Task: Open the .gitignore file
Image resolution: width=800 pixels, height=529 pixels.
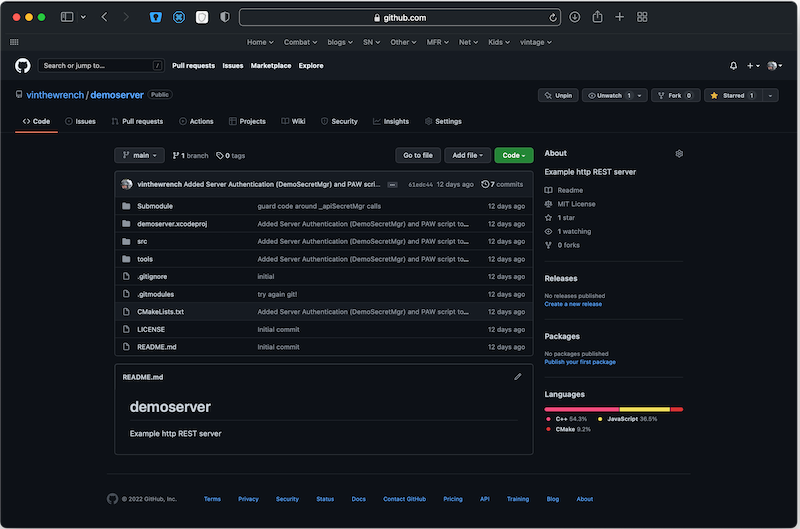Action: (x=152, y=276)
